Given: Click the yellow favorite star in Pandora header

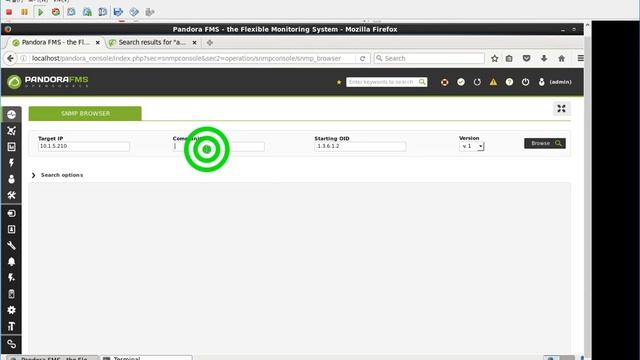Looking at the screenshot, I should (339, 82).
